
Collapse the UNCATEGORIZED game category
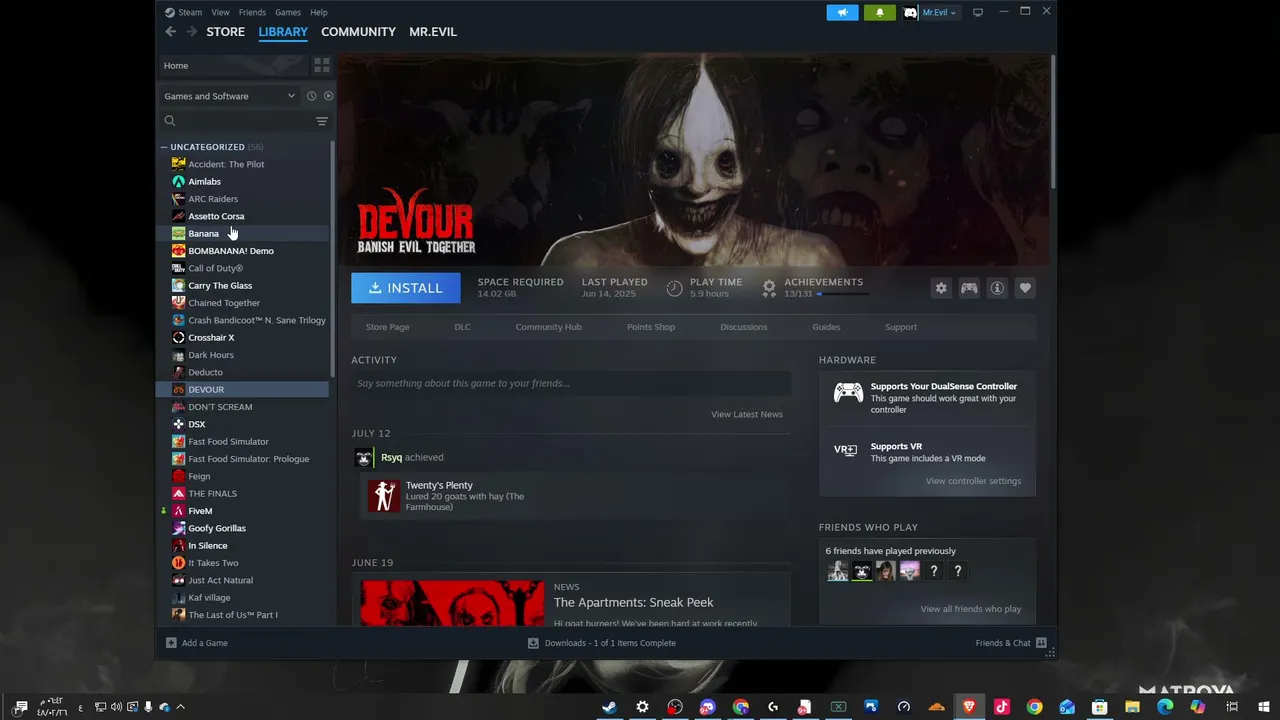coord(164,147)
